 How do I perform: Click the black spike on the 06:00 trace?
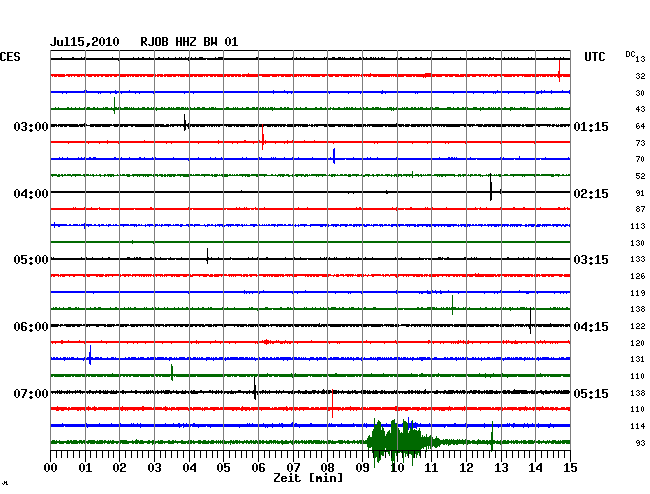[530, 320]
